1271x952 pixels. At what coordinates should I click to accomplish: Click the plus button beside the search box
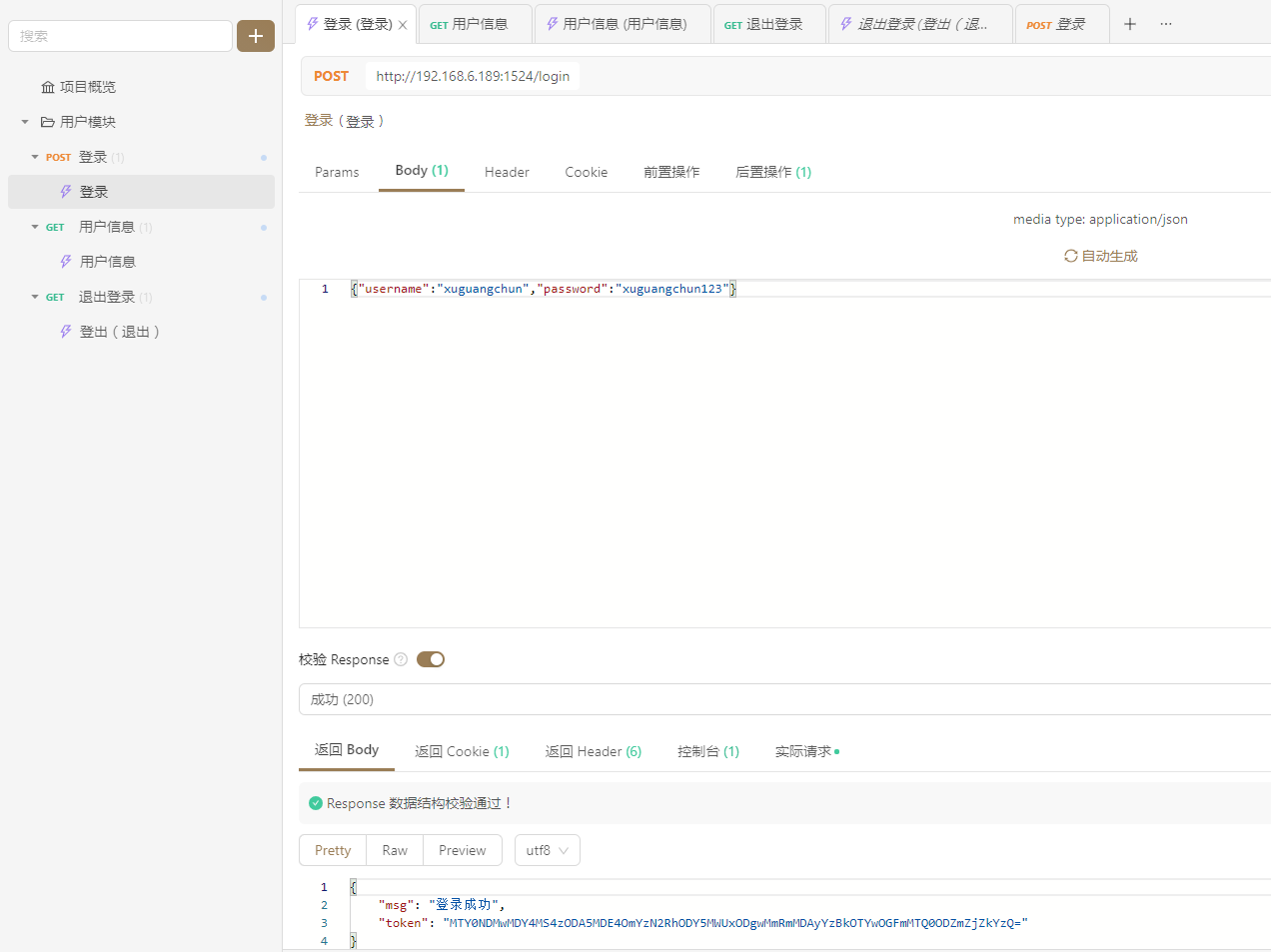click(256, 36)
